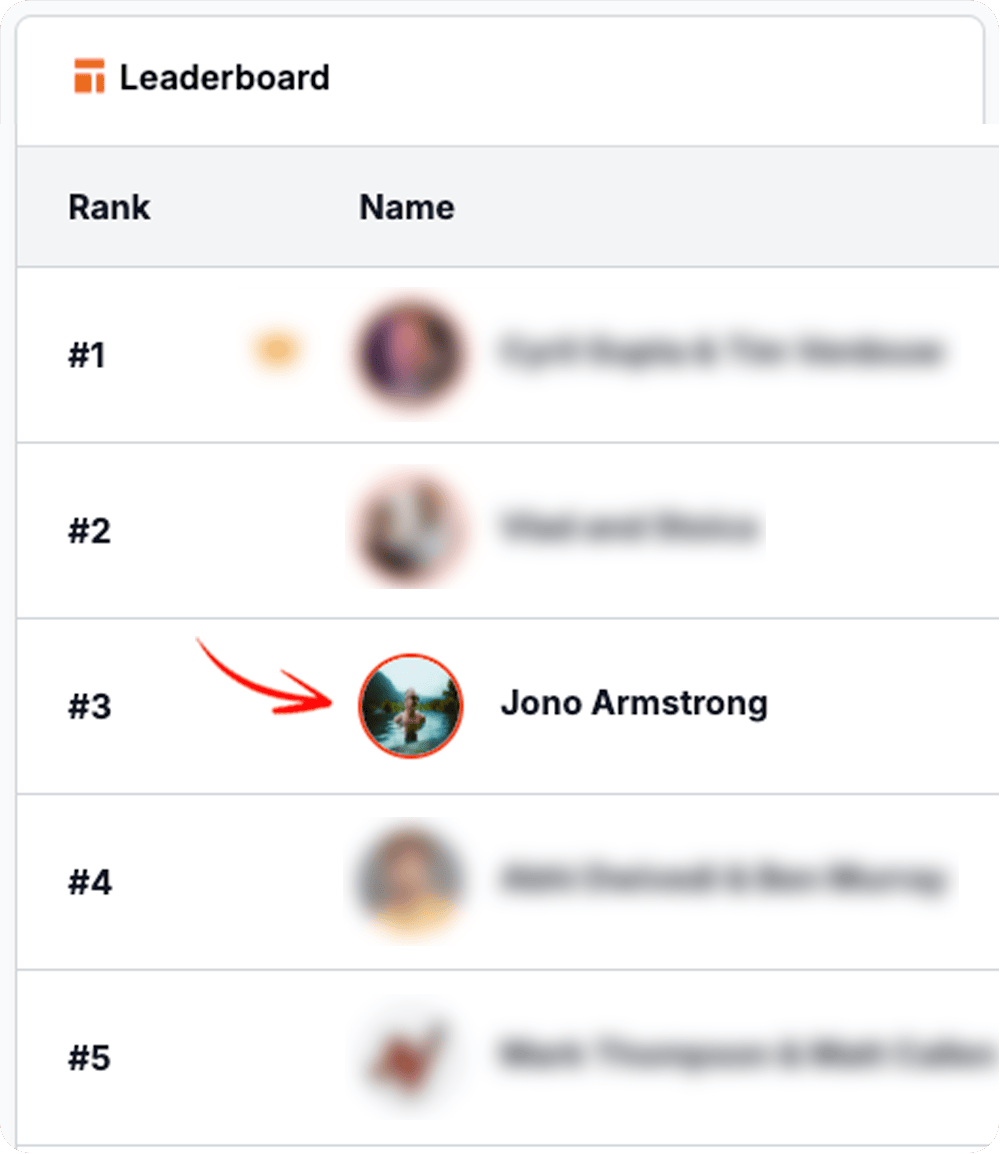
Task: Click the blurred name in rank #1 row
Action: (x=720, y=352)
